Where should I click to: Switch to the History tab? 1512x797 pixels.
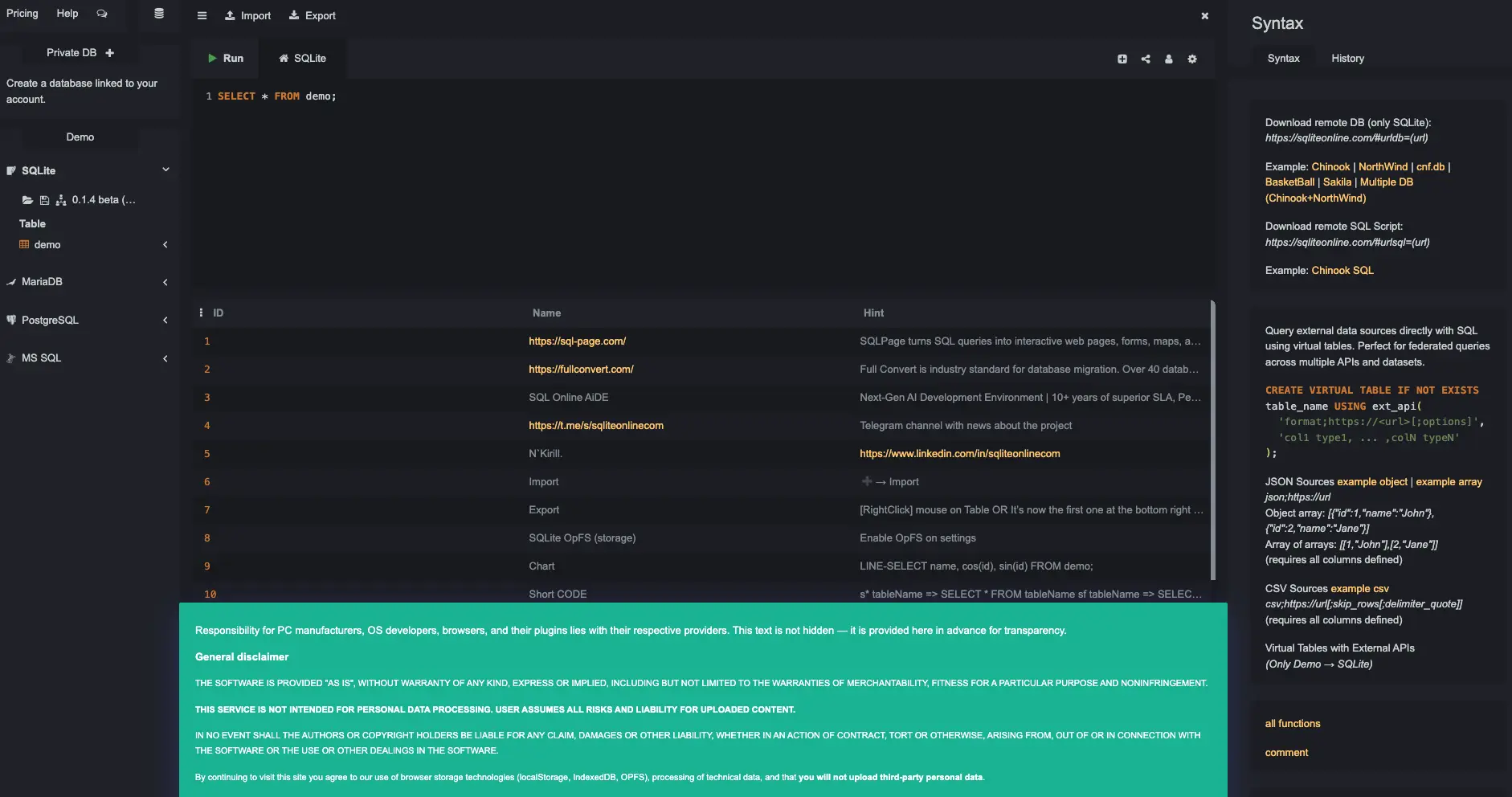pyautogui.click(x=1347, y=59)
